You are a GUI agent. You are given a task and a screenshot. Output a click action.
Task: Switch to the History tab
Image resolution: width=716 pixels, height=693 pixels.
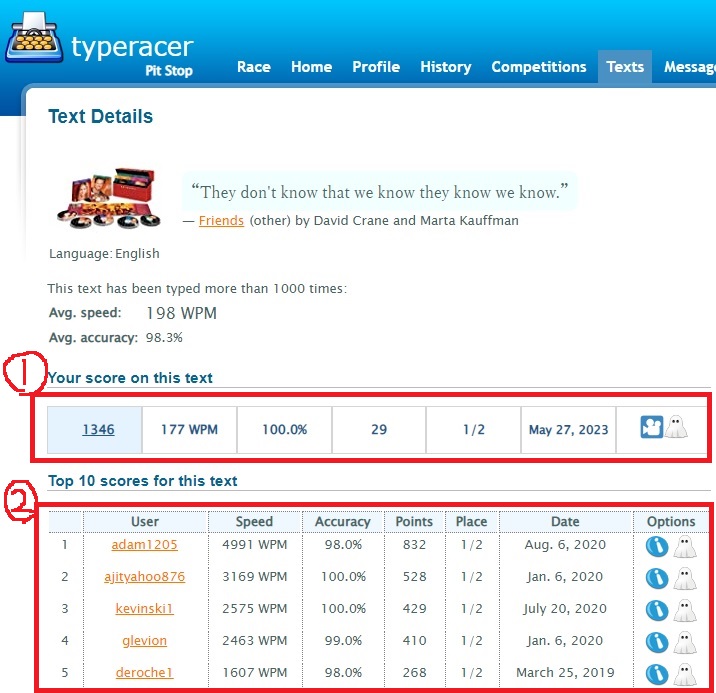[446, 67]
